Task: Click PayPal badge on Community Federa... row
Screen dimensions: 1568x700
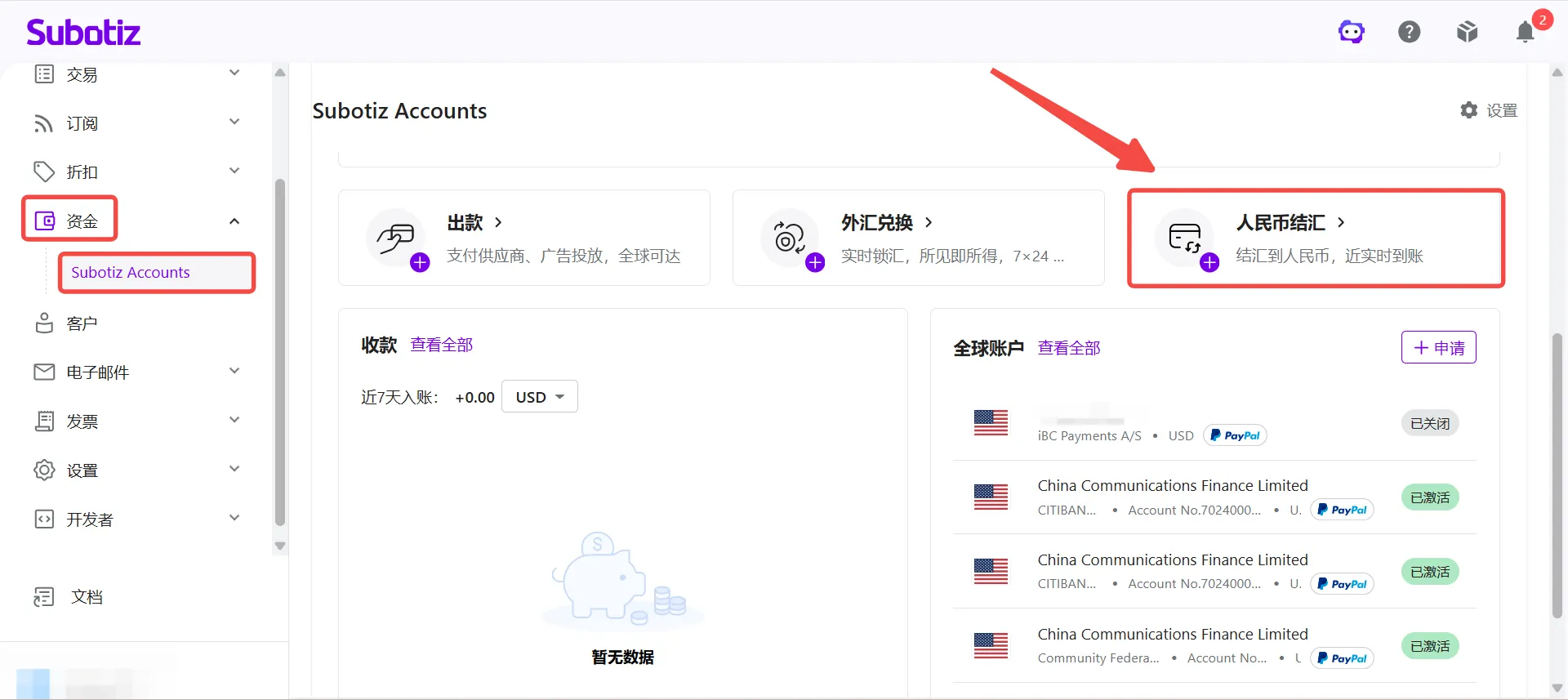Action: [x=1342, y=658]
